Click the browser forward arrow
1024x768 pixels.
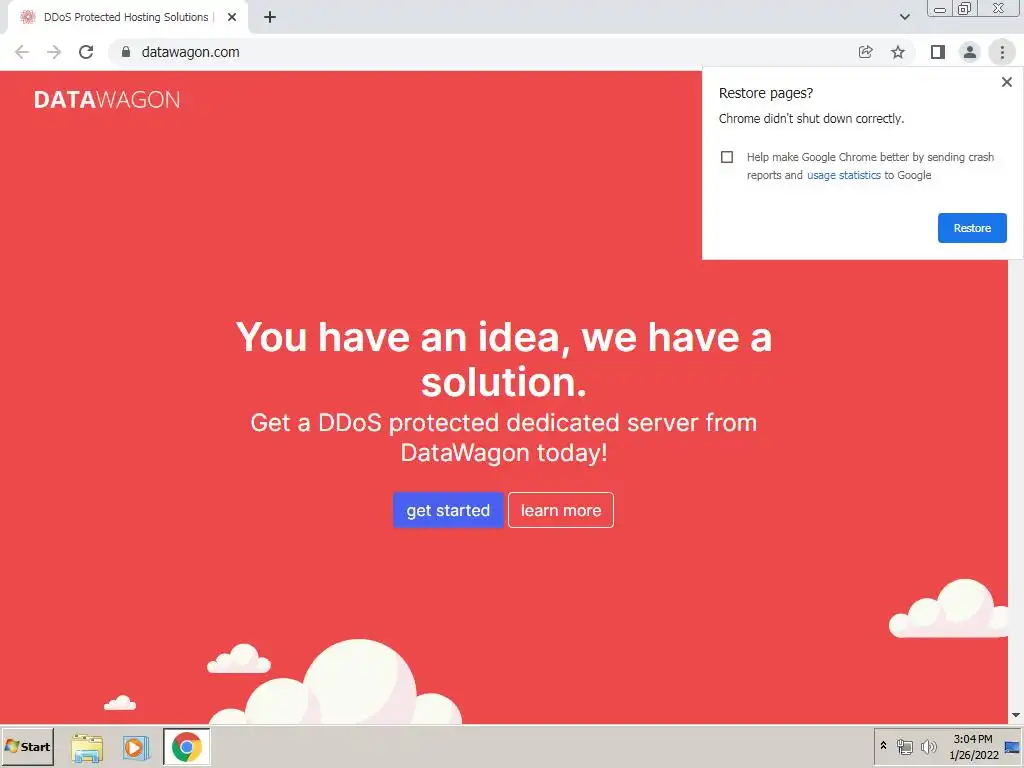[54, 52]
